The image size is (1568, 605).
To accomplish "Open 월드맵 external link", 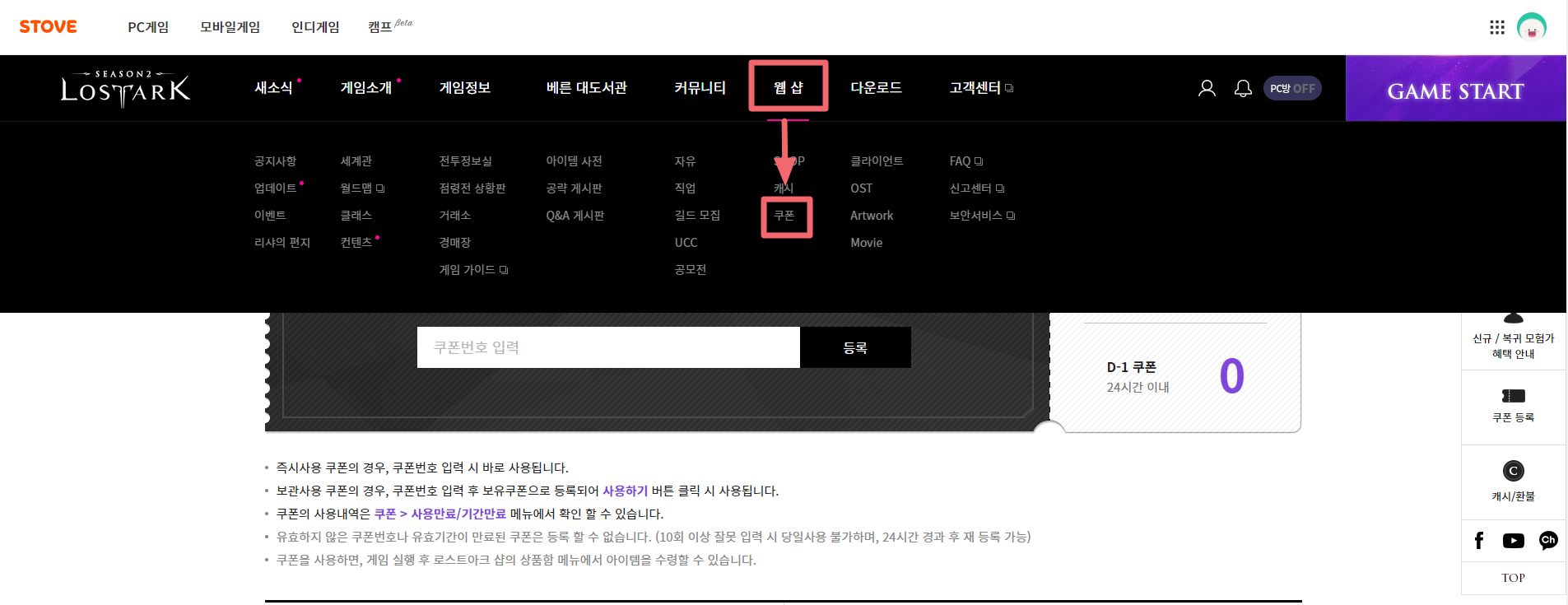I will pos(362,188).
